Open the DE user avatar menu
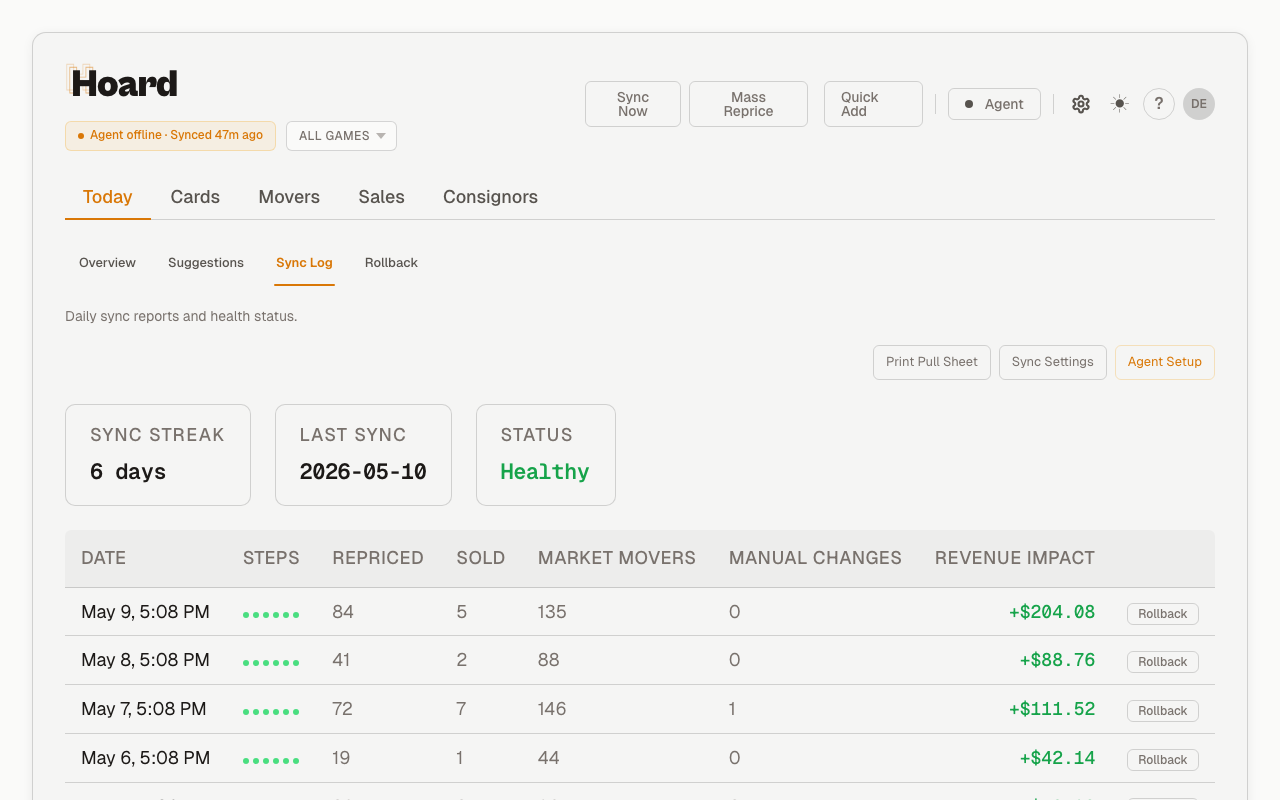 [1199, 104]
